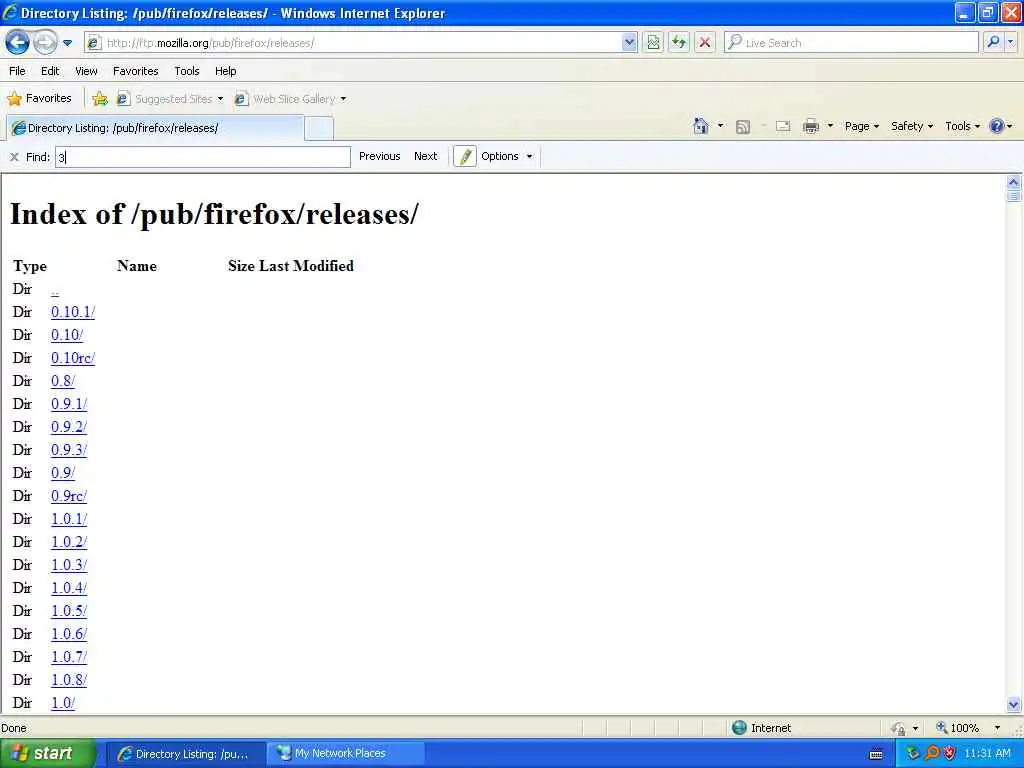Select the Directory Listing tab
Image resolution: width=1024 pixels, height=768 pixels.
[155, 128]
